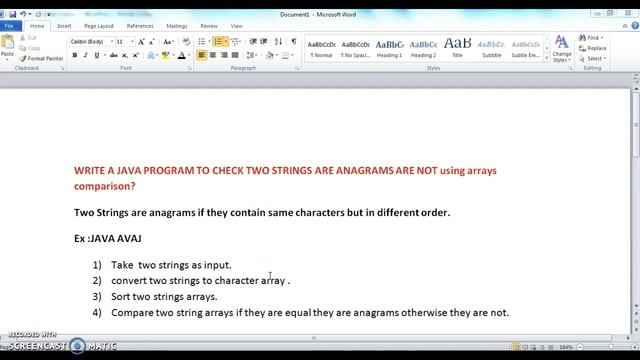Click the Font Color red A button
The width and height of the screenshot is (640, 360).
point(182,55)
